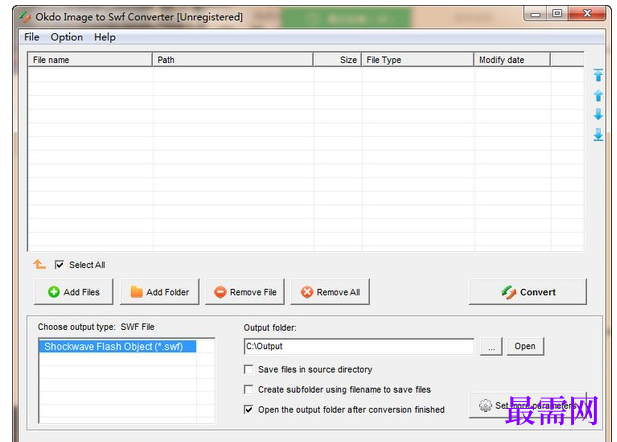
Task: Click the Add Folder button
Action: 159,292
